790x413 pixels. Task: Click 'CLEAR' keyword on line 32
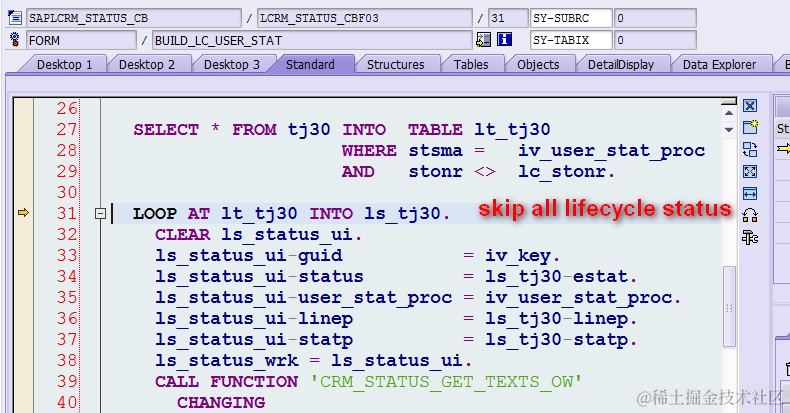tap(182, 235)
